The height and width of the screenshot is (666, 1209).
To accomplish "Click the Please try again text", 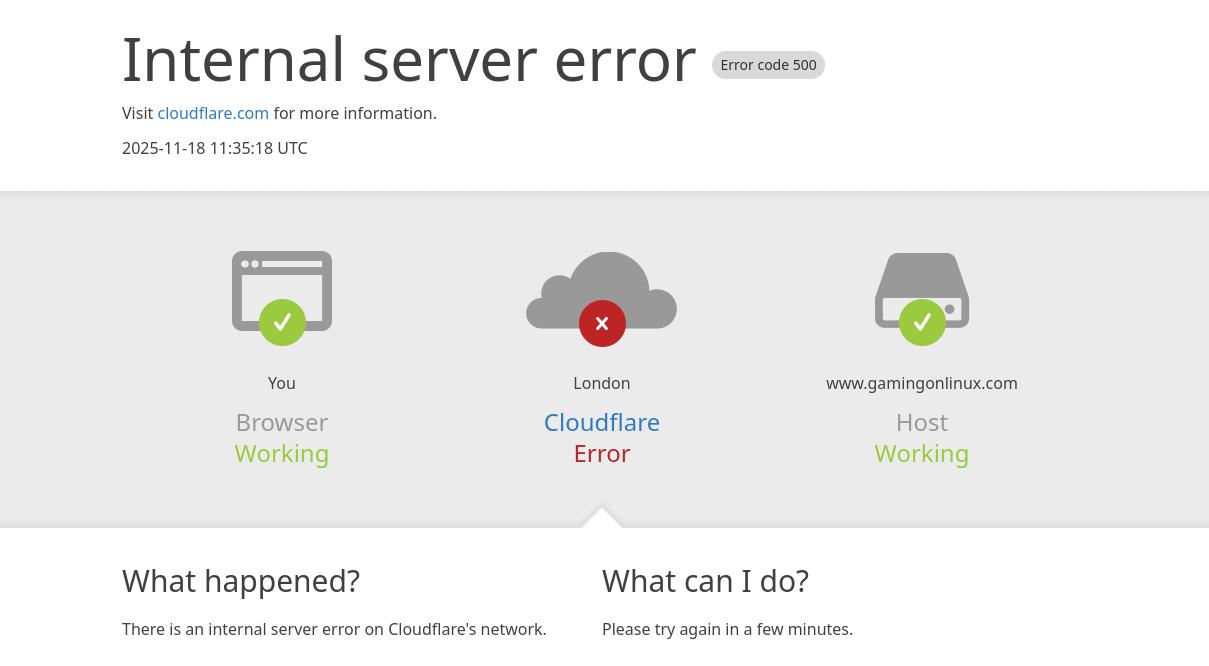I will [x=727, y=629].
